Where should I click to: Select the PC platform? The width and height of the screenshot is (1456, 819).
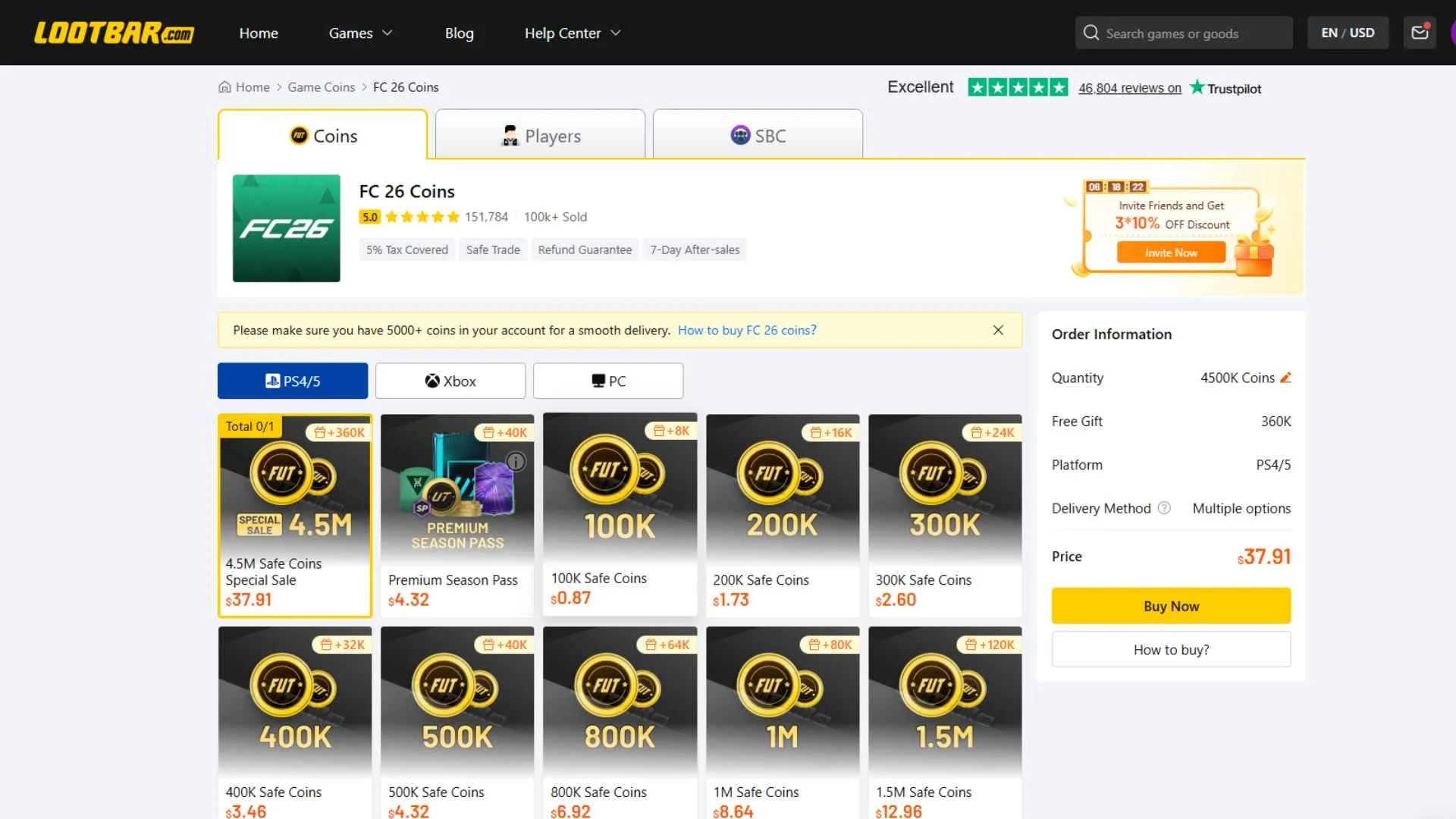point(608,381)
